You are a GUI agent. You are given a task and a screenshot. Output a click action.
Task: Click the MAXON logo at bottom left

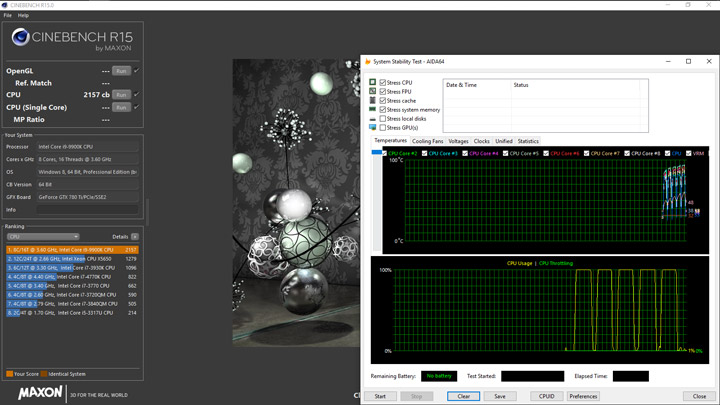click(x=40, y=393)
